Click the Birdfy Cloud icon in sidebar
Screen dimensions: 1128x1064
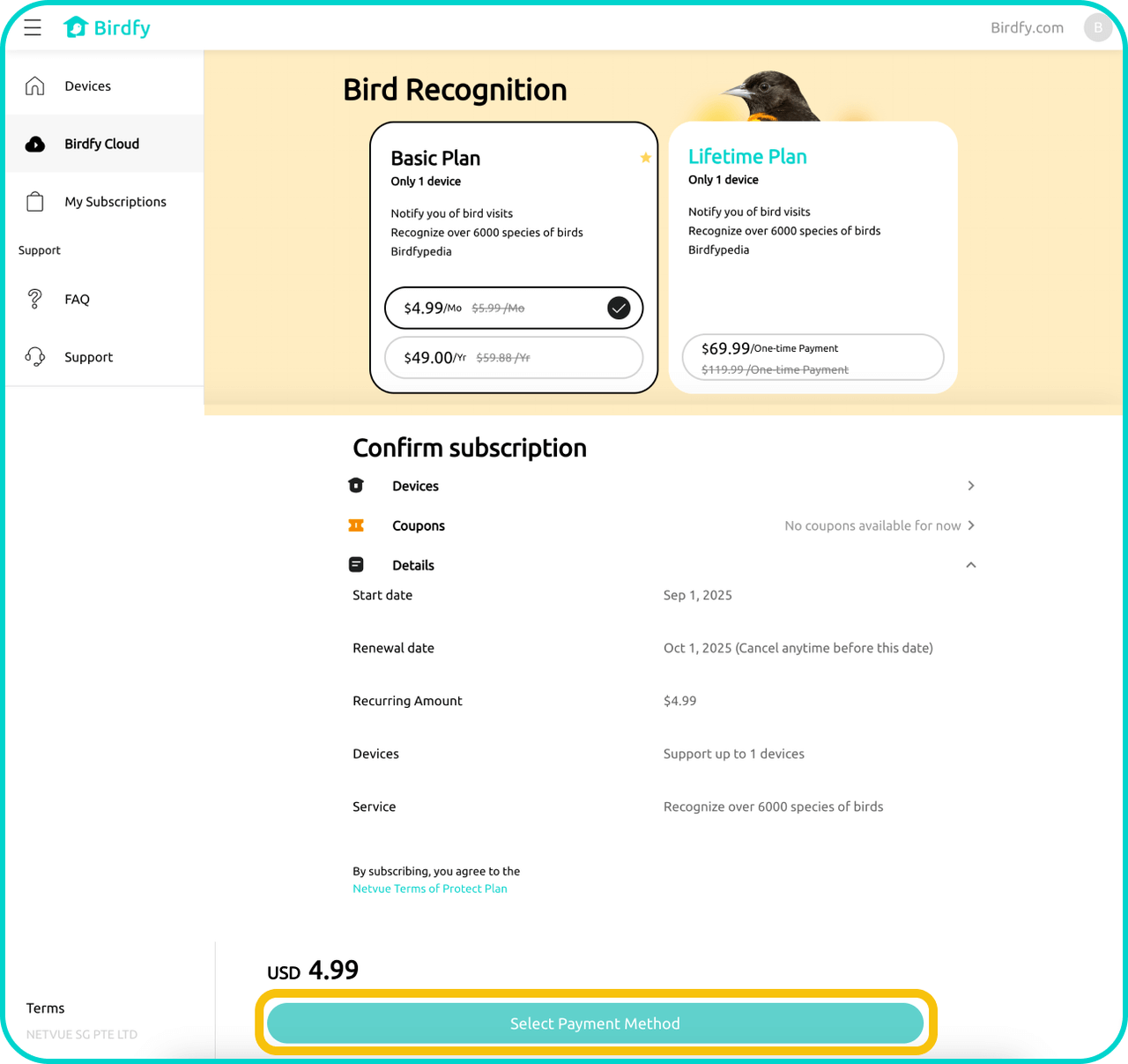tap(35, 145)
